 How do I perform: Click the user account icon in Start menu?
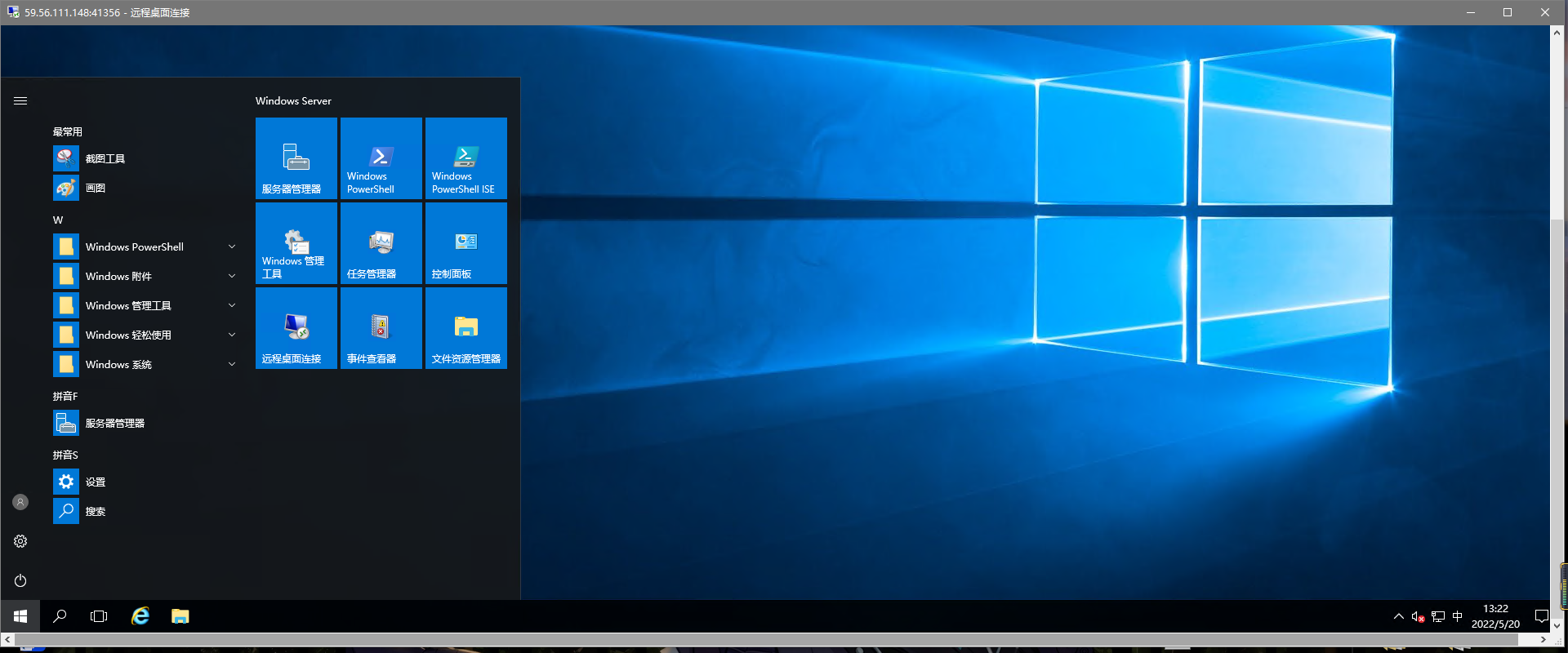[x=20, y=502]
